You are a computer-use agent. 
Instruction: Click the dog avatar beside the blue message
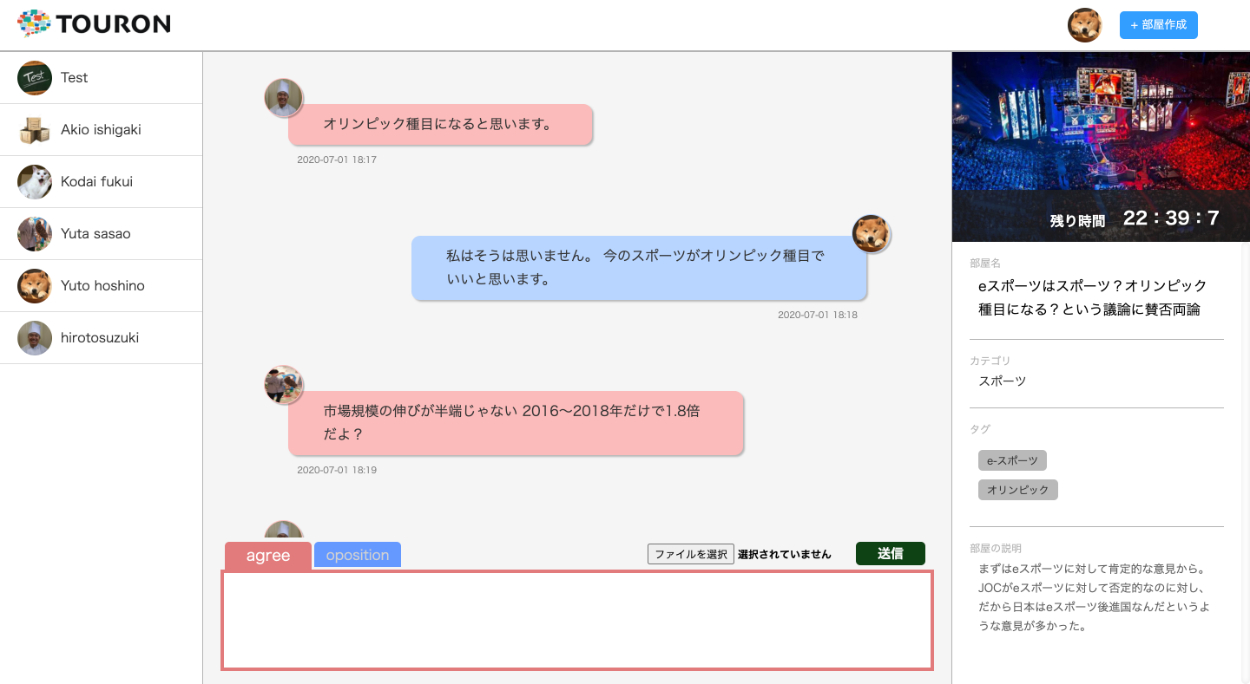pyautogui.click(x=871, y=234)
